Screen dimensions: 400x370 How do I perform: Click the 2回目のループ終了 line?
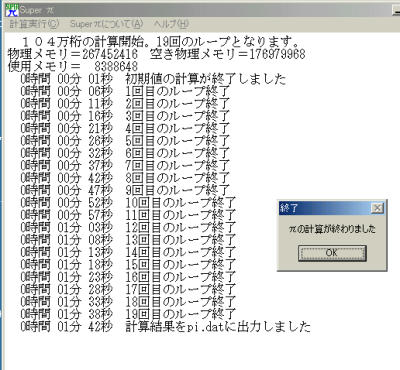click(x=125, y=103)
